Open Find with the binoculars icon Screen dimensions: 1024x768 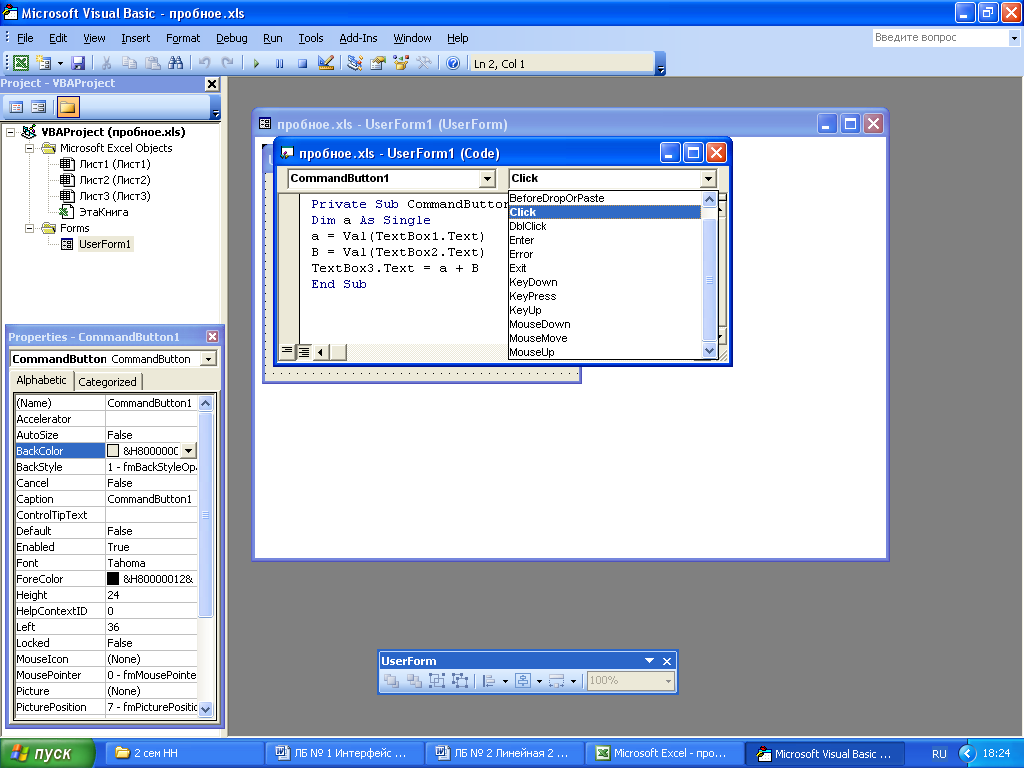[x=175, y=63]
